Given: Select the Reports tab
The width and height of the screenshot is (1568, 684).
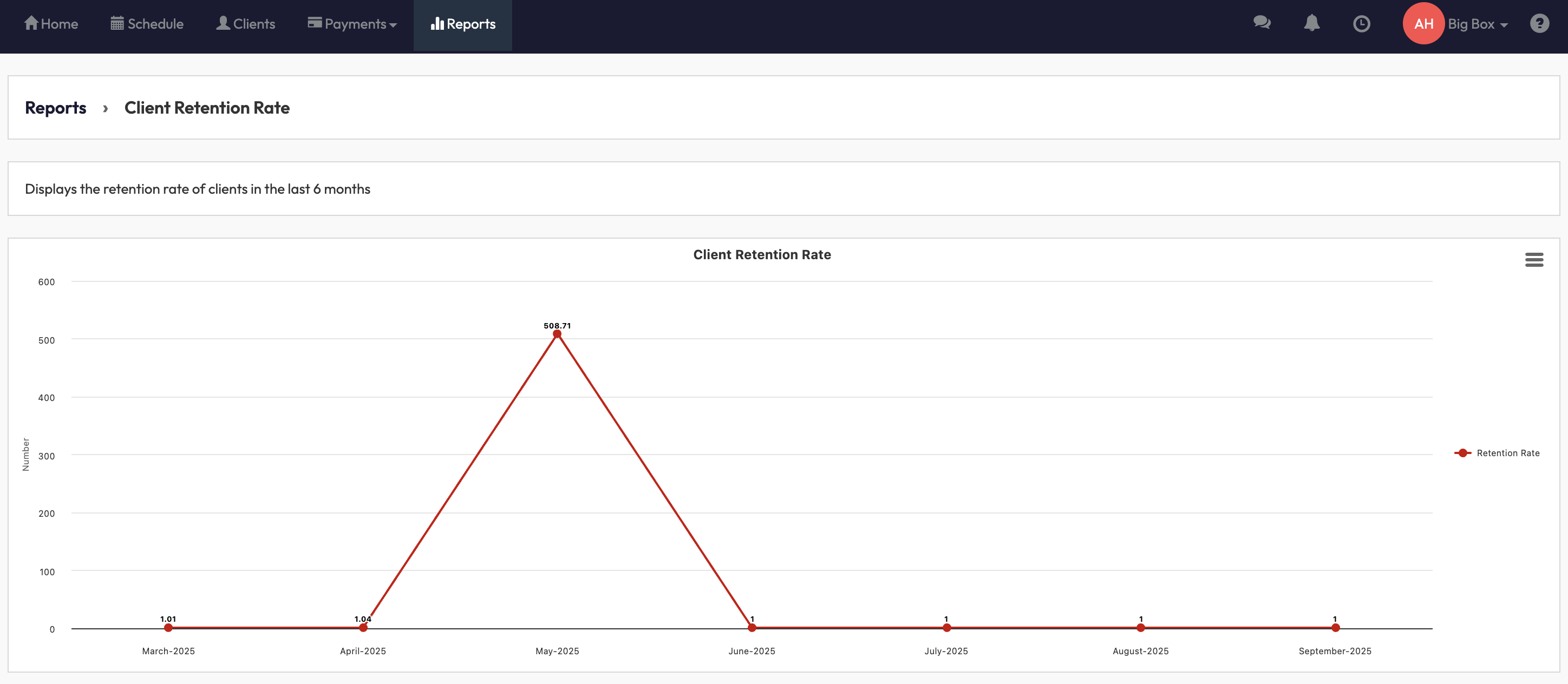Looking at the screenshot, I should pyautogui.click(x=462, y=24).
